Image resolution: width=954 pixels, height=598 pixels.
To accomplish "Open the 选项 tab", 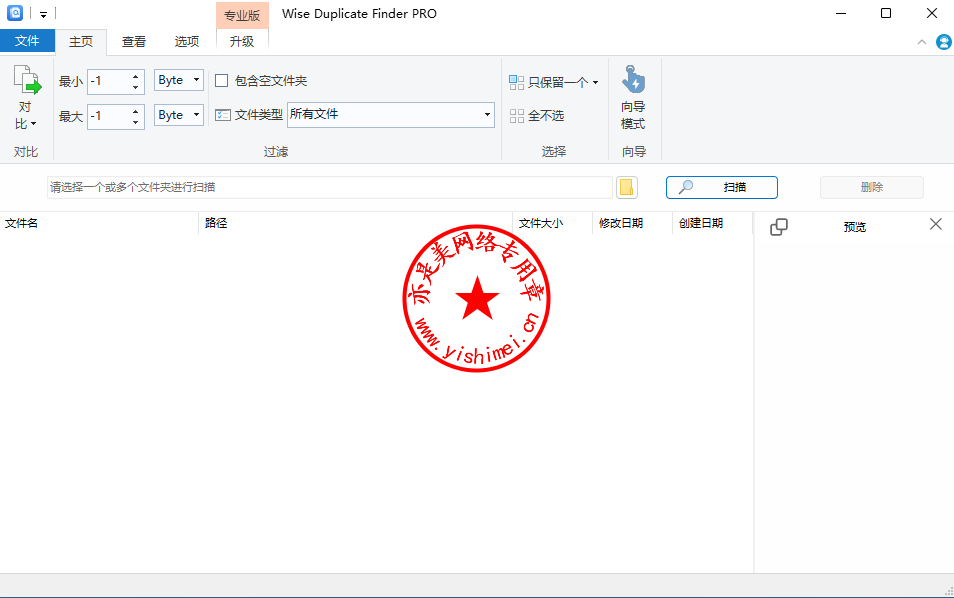I will [187, 42].
